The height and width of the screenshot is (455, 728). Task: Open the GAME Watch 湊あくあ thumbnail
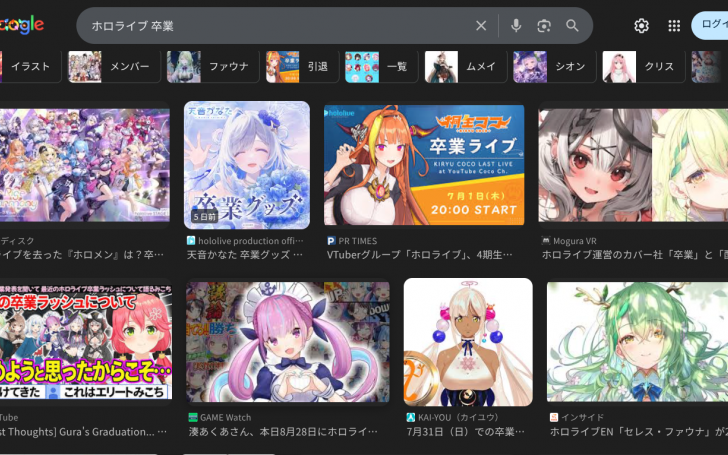tap(288, 341)
